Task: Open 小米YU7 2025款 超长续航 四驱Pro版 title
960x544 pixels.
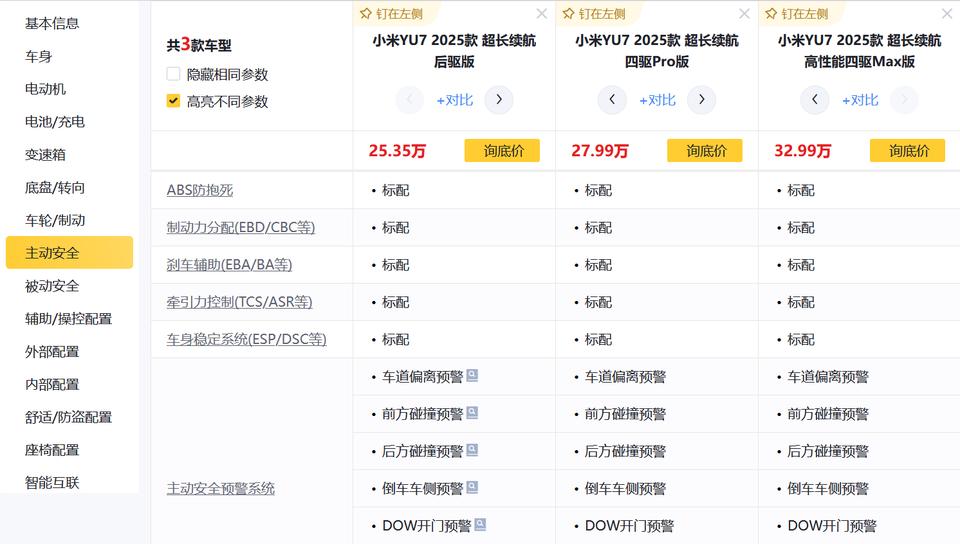Action: [657, 51]
